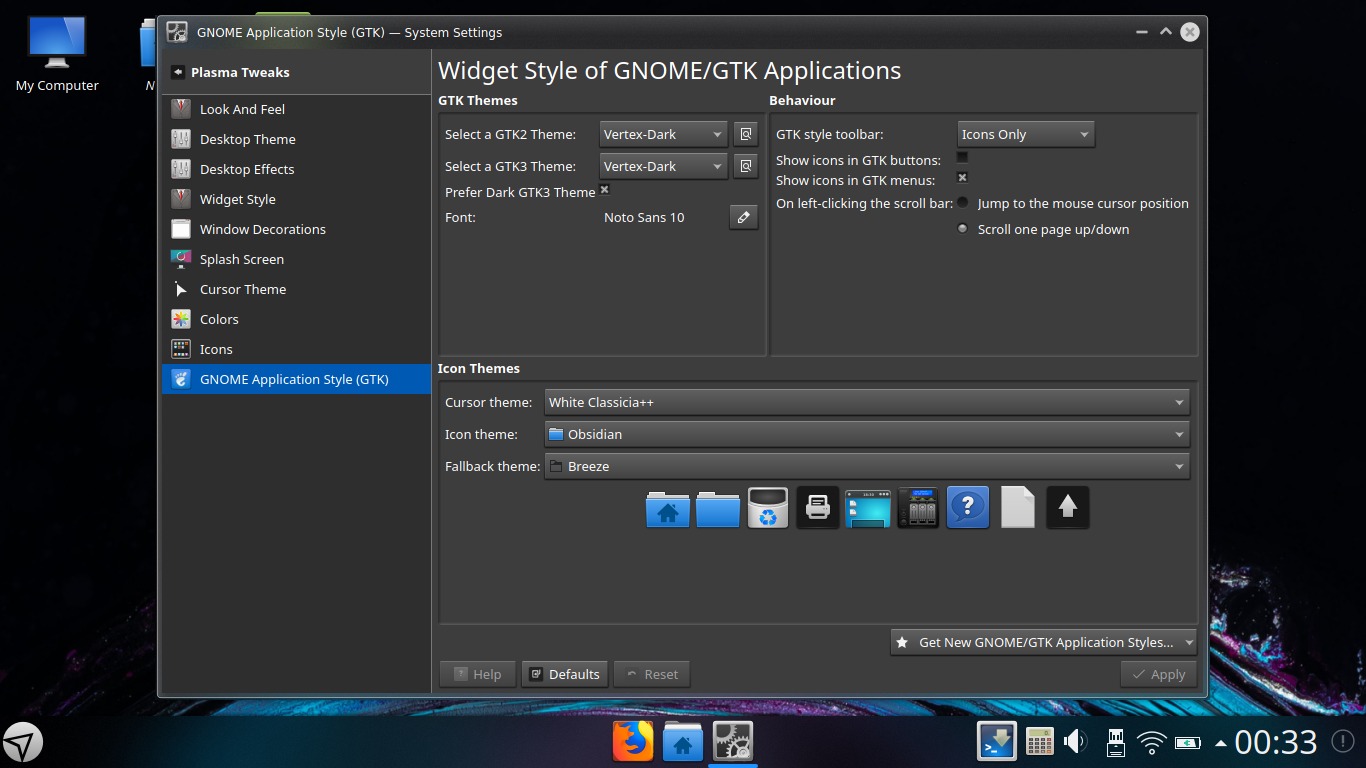This screenshot has width=1366, height=768.
Task: Click the Splash Screen icon
Action: coord(181,259)
